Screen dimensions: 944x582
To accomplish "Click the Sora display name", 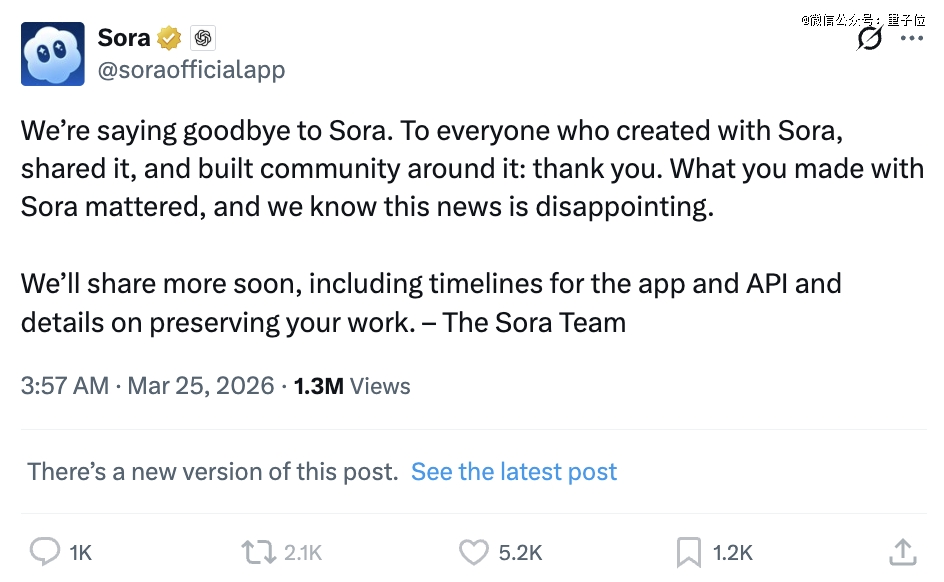I will tap(124, 38).
